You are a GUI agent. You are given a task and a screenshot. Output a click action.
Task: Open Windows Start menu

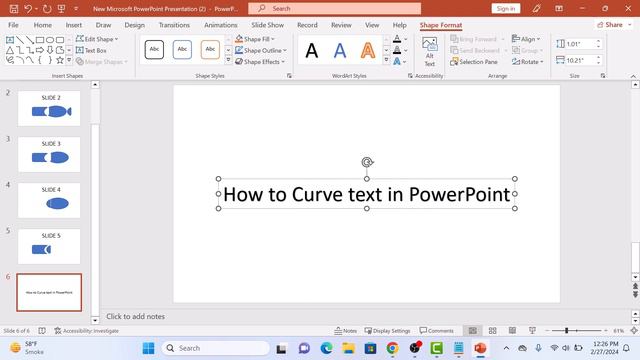(149, 348)
